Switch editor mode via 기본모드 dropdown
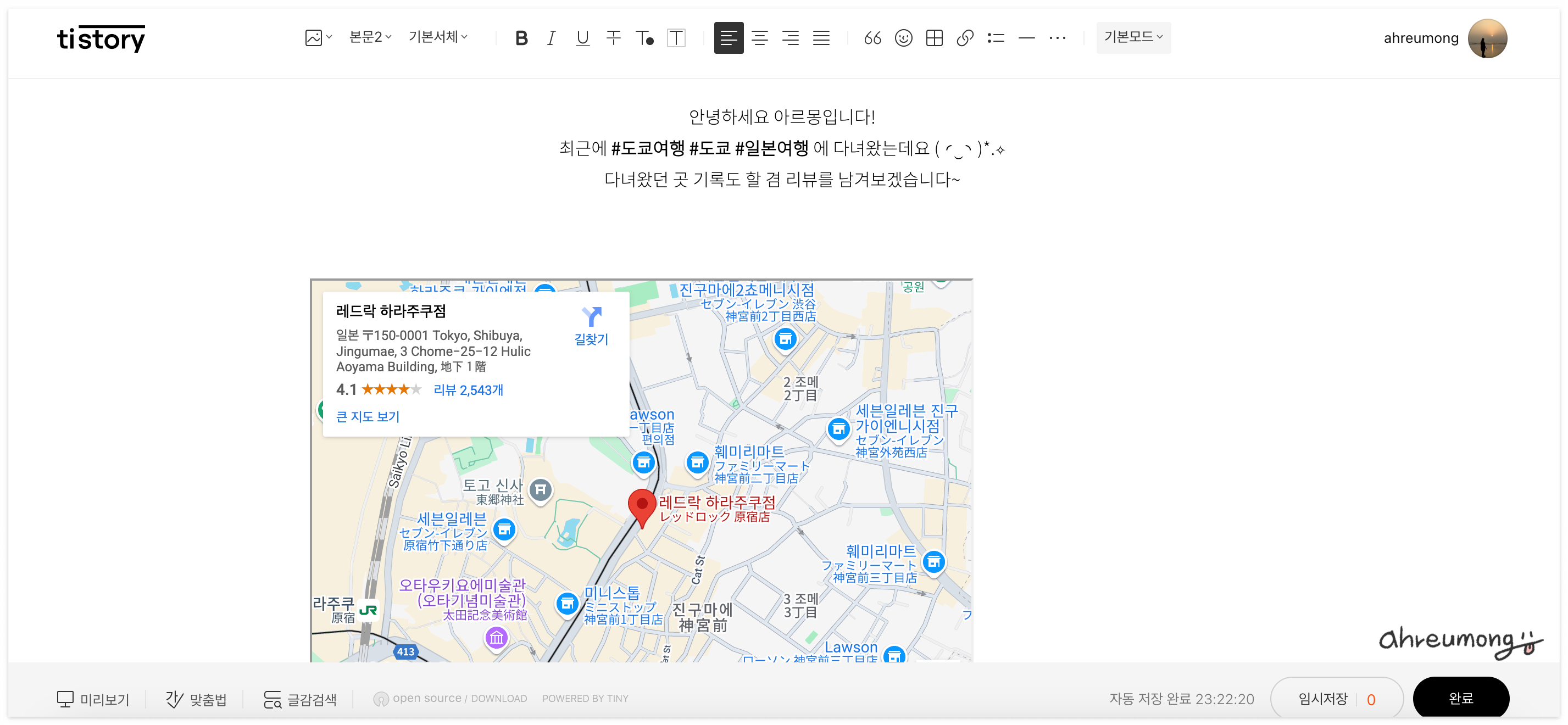1568x725 pixels. [x=1133, y=37]
